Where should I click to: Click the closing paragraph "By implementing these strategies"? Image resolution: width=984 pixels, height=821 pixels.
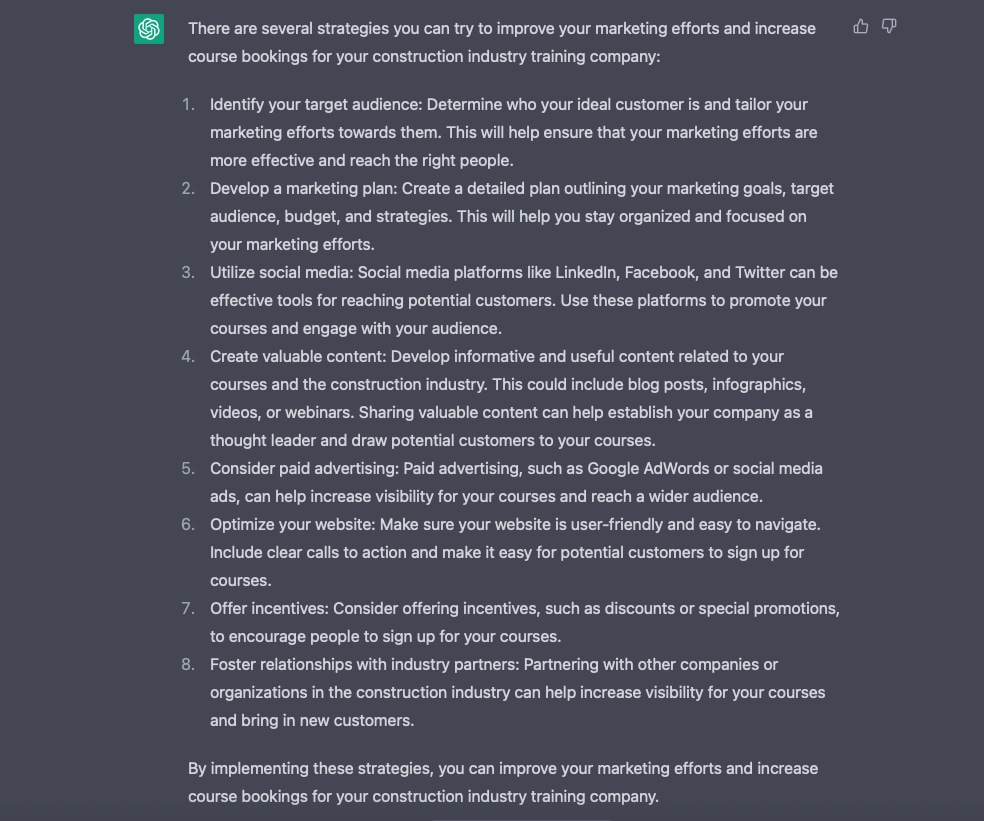(x=502, y=782)
